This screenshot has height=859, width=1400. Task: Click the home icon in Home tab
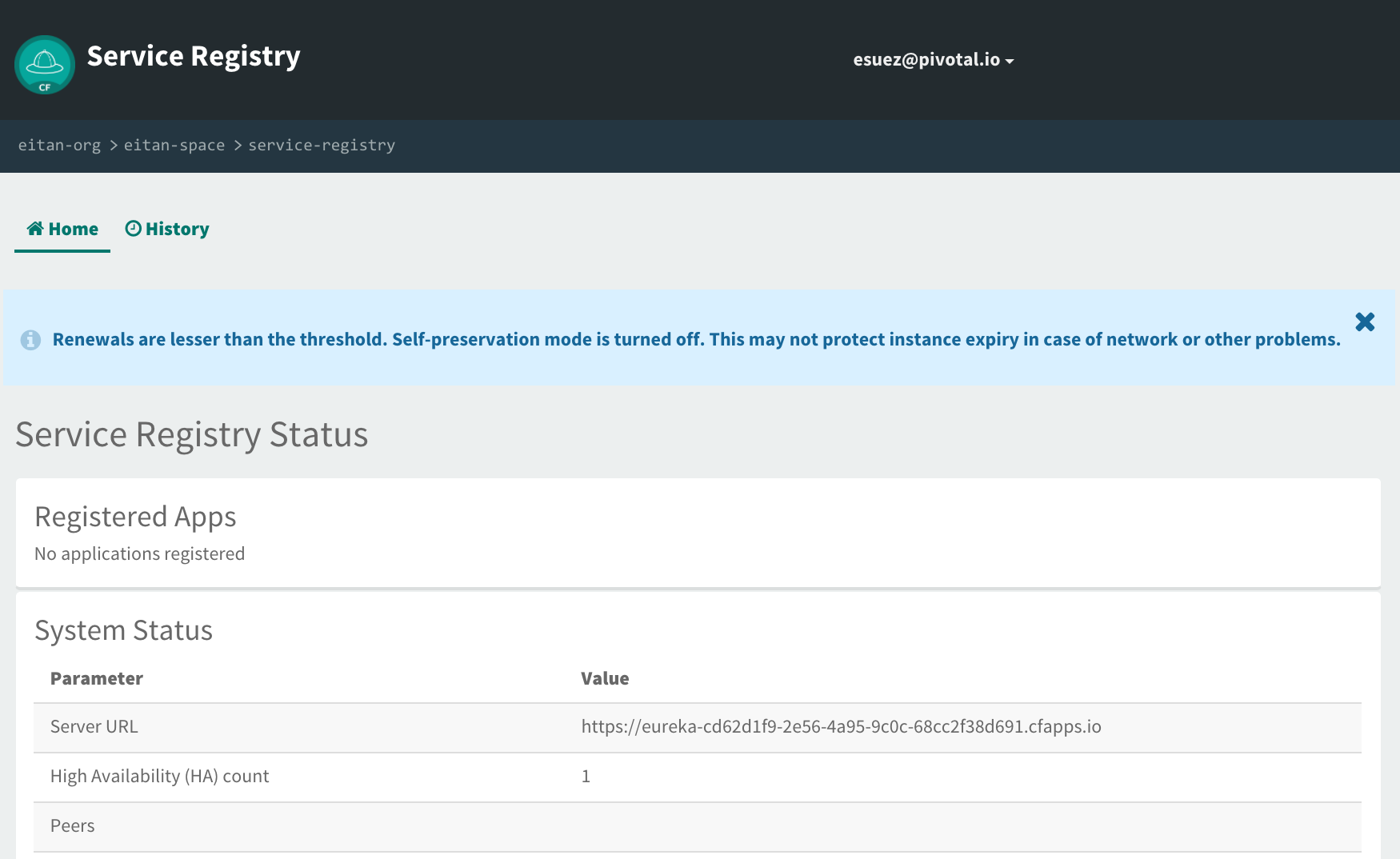[35, 229]
